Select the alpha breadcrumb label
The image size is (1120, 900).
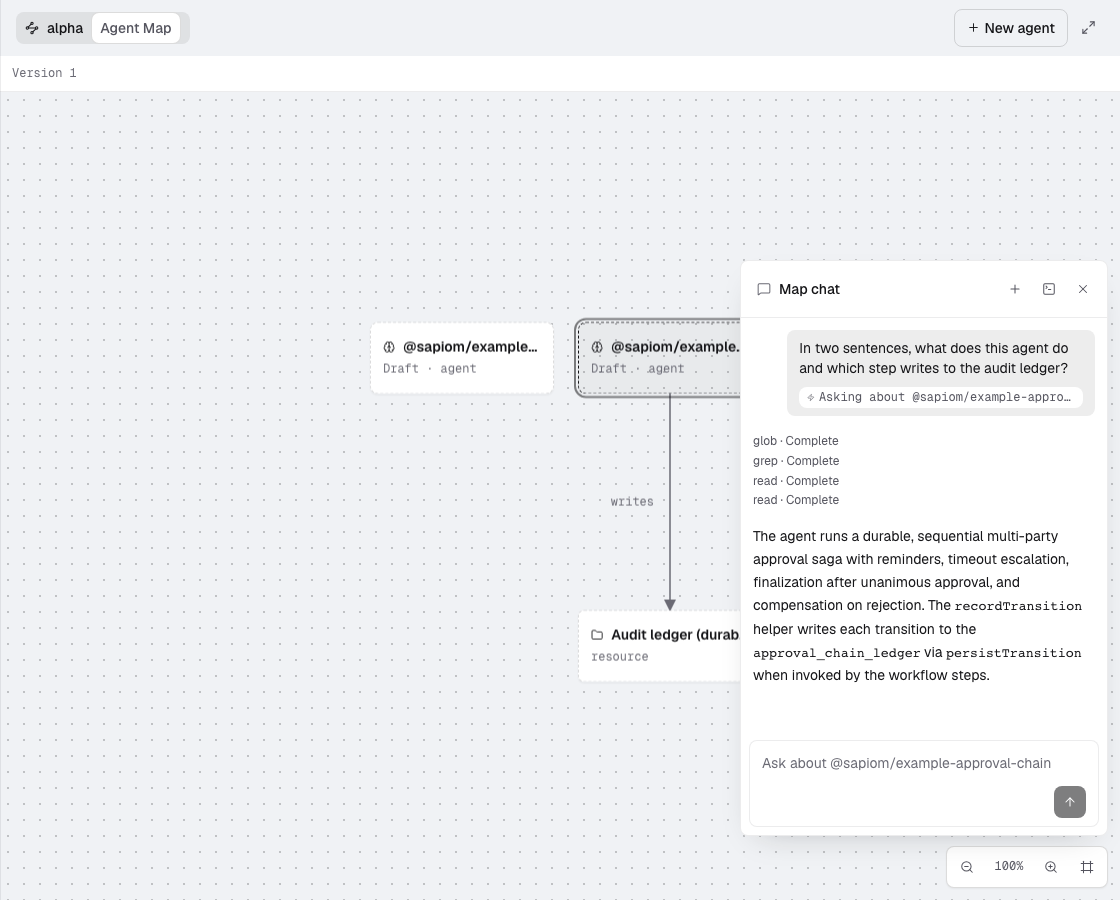point(65,29)
